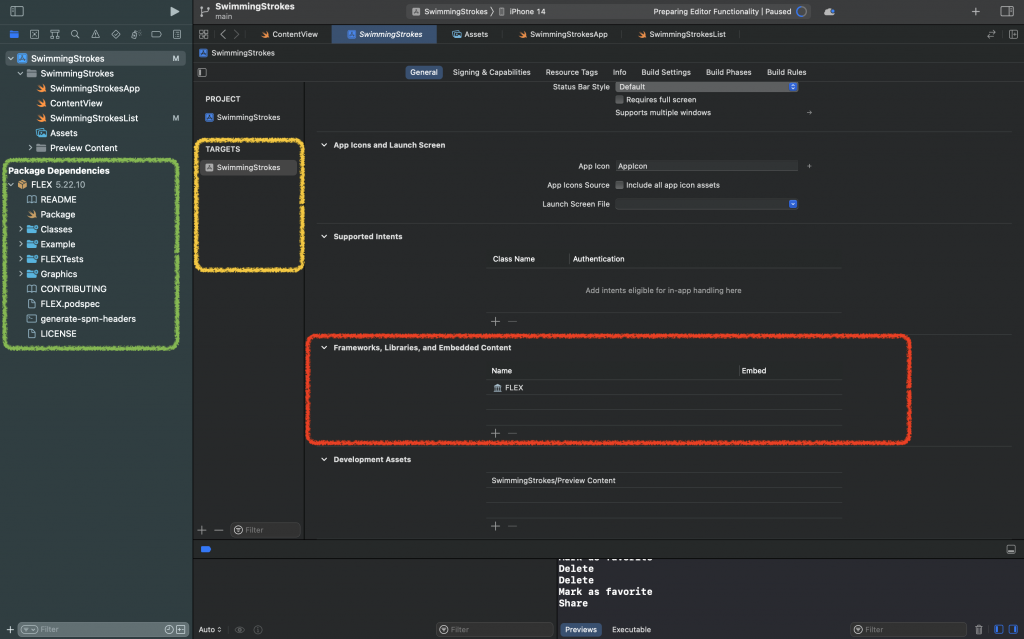Open the Test navigator diamond icon
This screenshot has width=1024, height=639.
click(x=116, y=34)
